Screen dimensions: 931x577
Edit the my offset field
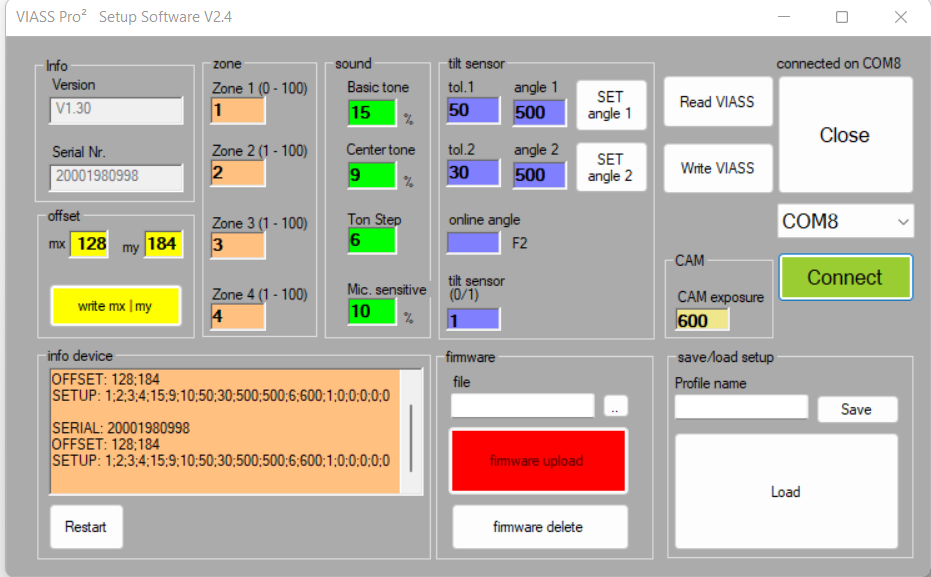(163, 244)
